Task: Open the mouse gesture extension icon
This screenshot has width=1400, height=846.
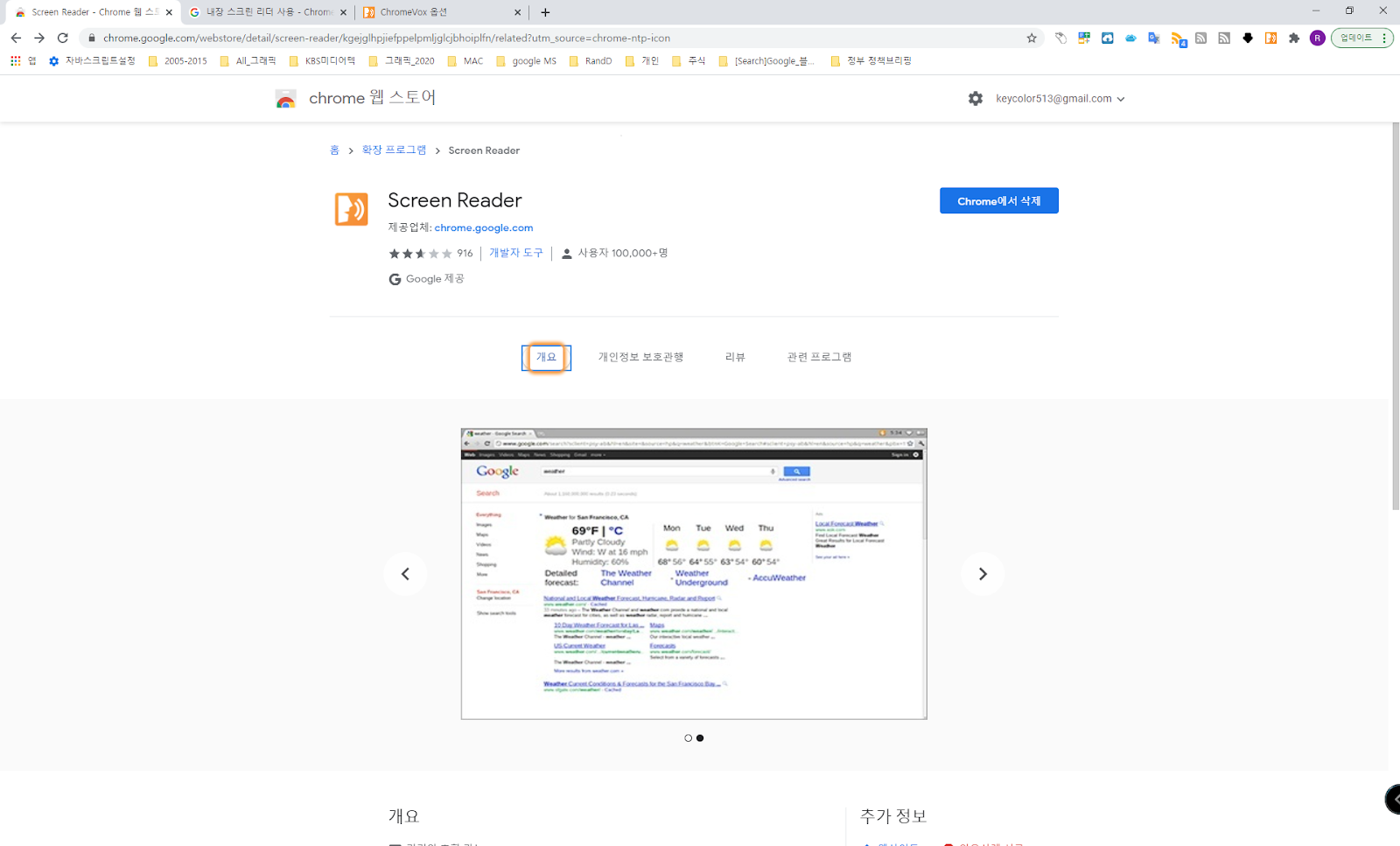Action: (1060, 38)
